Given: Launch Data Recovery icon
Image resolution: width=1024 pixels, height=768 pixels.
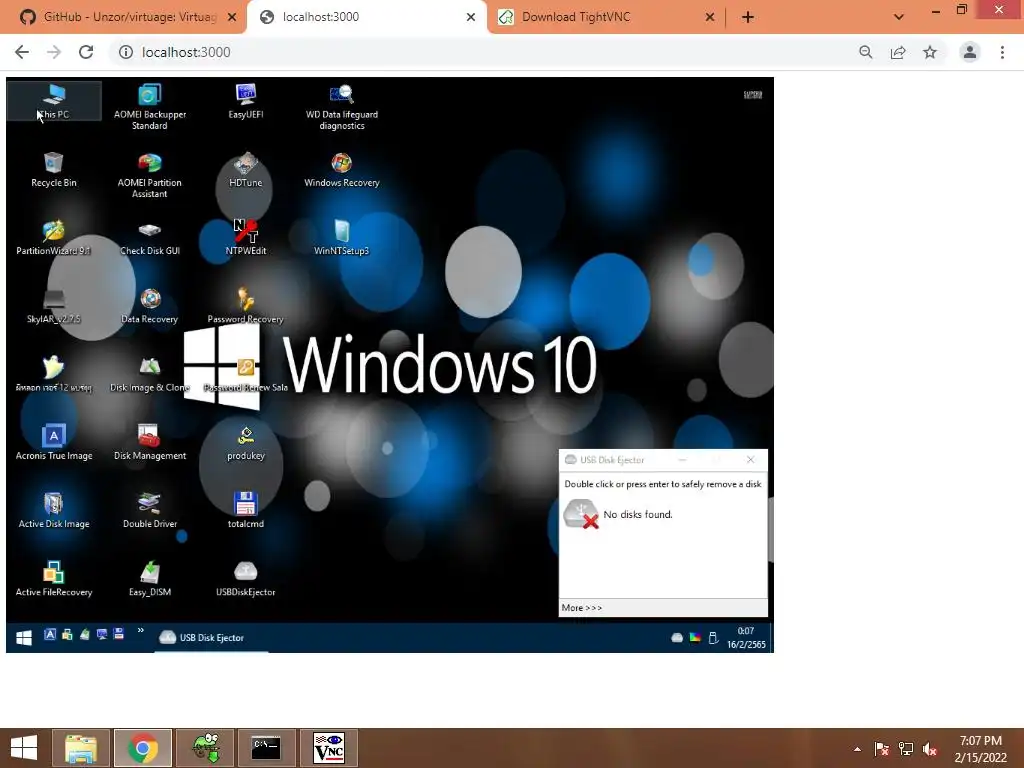Looking at the screenshot, I should 150,306.
